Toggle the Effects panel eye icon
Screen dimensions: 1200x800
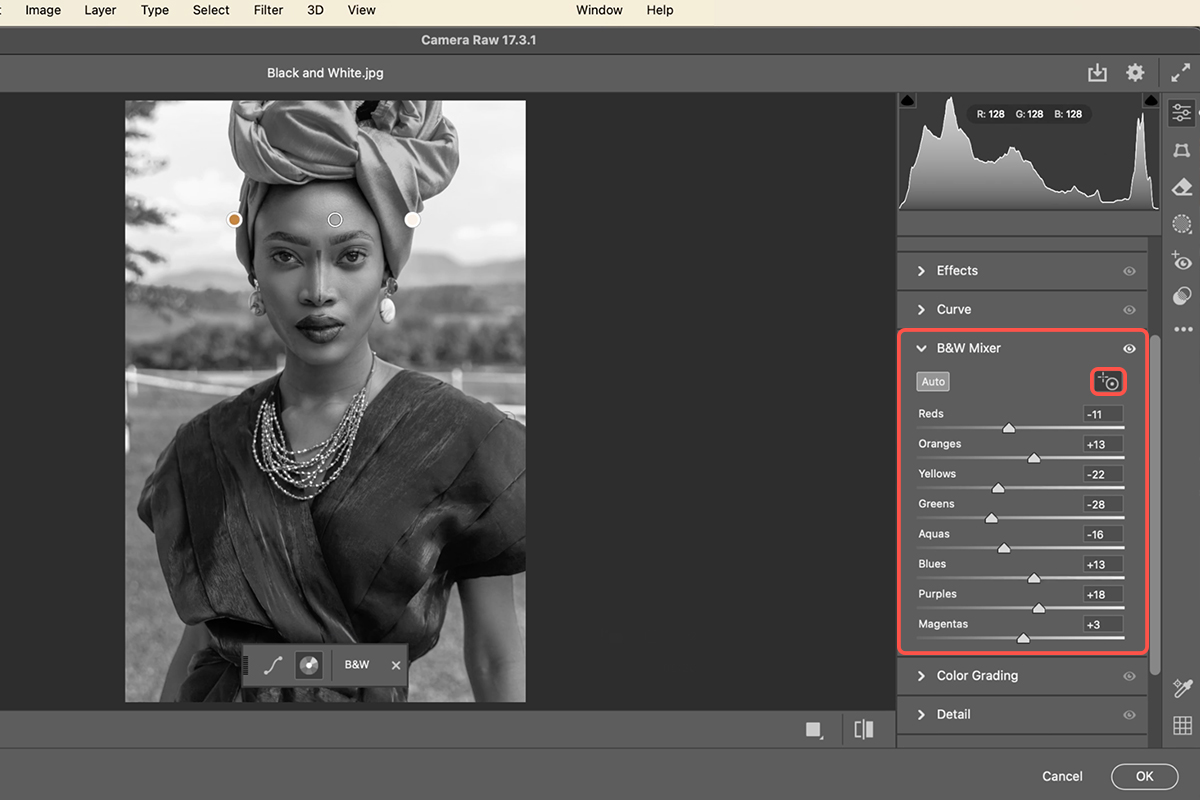click(1129, 271)
